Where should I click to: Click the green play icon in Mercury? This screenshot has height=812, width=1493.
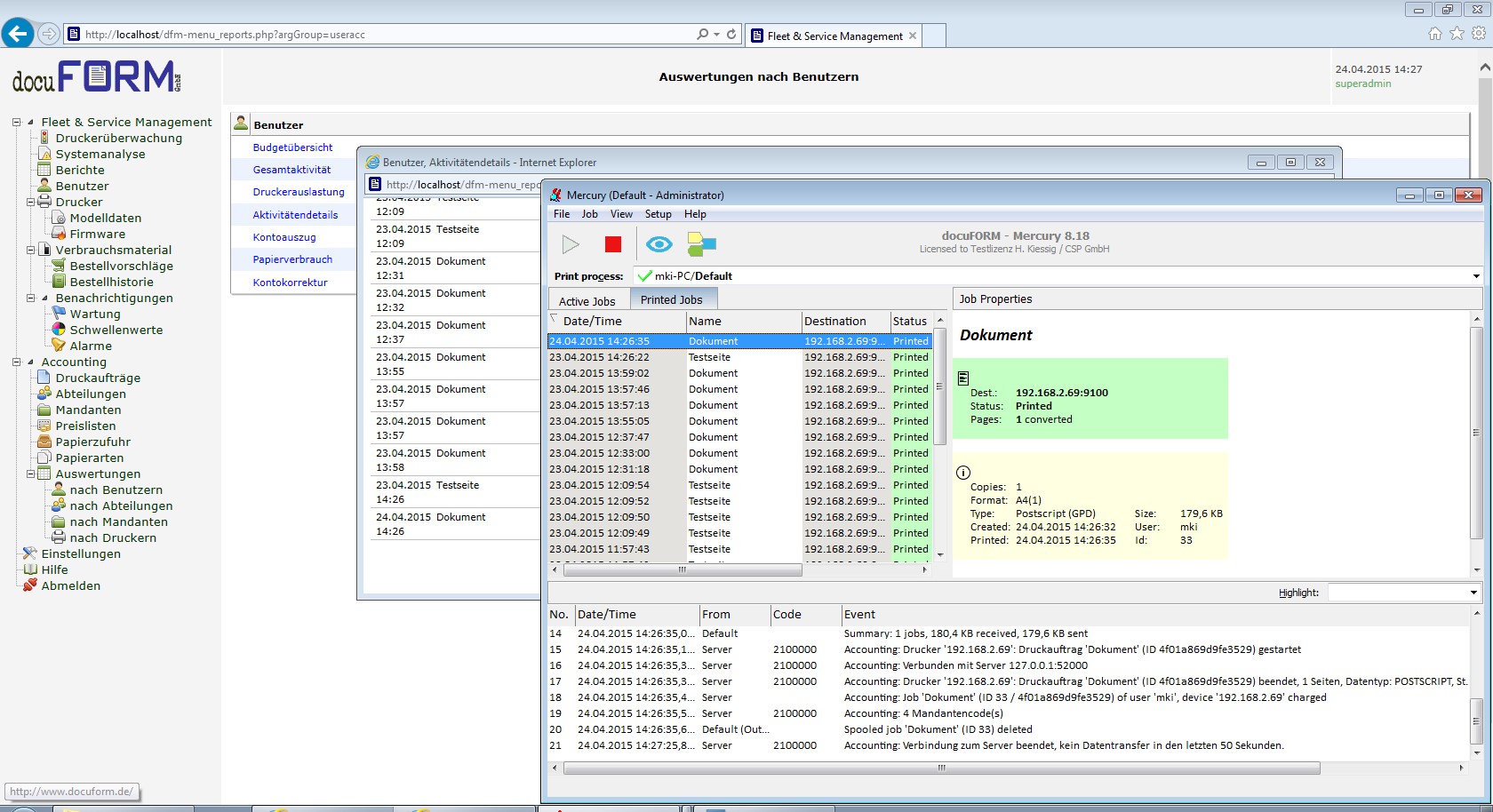point(571,244)
